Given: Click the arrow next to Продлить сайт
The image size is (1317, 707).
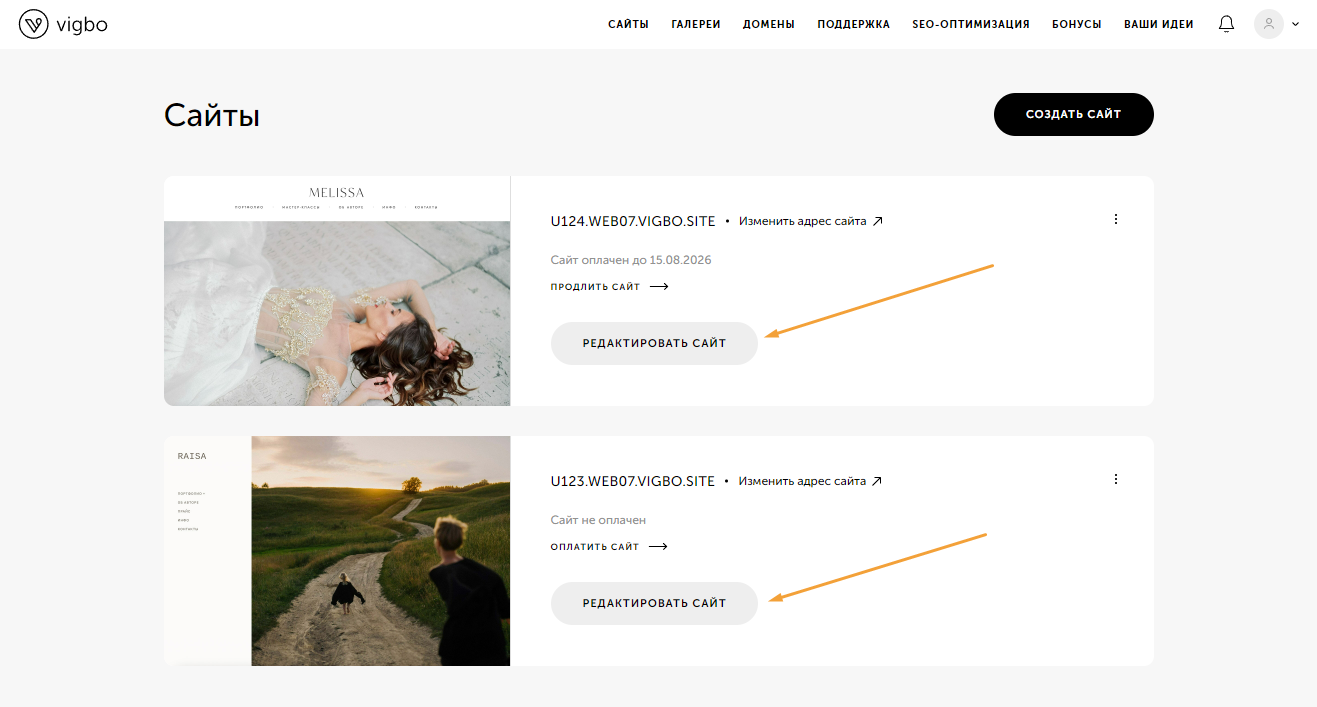Looking at the screenshot, I should (658, 287).
